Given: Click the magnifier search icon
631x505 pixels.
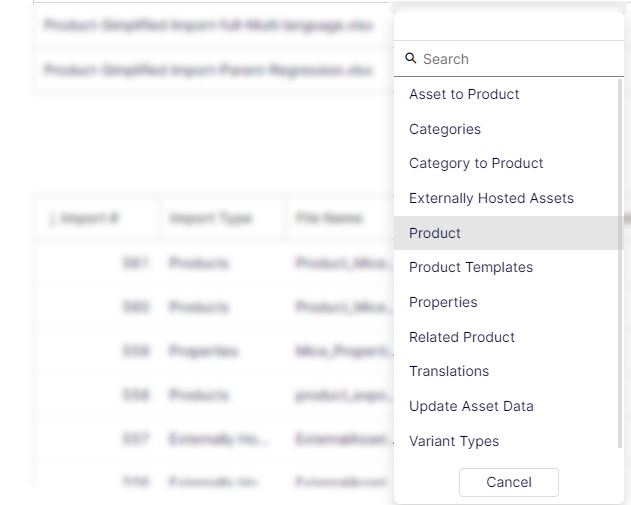Looking at the screenshot, I should pyautogui.click(x=410, y=58).
